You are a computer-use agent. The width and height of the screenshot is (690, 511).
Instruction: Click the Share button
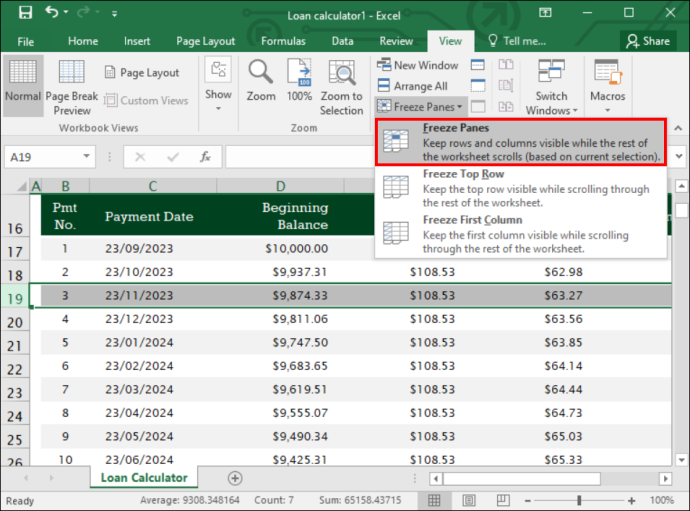pyautogui.click(x=648, y=41)
